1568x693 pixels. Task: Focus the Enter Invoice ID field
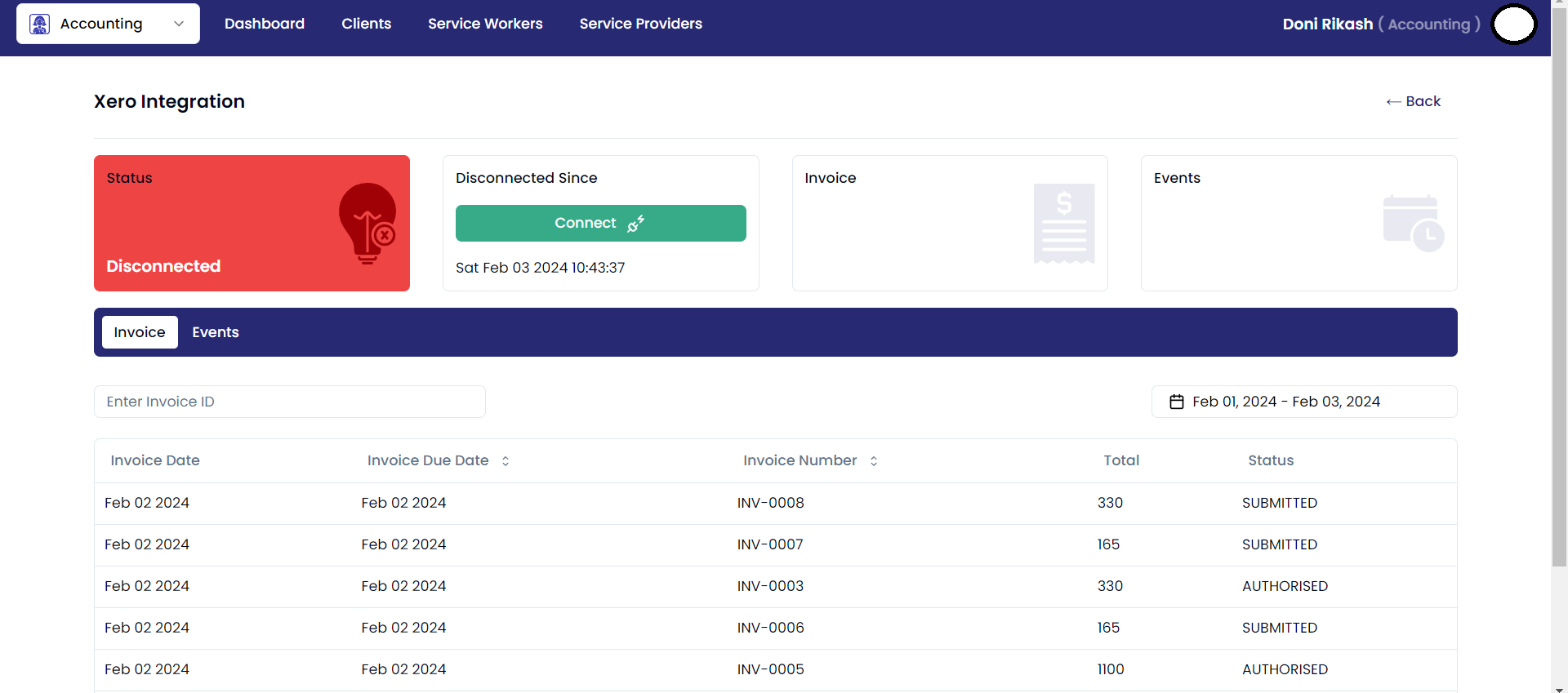[289, 402]
